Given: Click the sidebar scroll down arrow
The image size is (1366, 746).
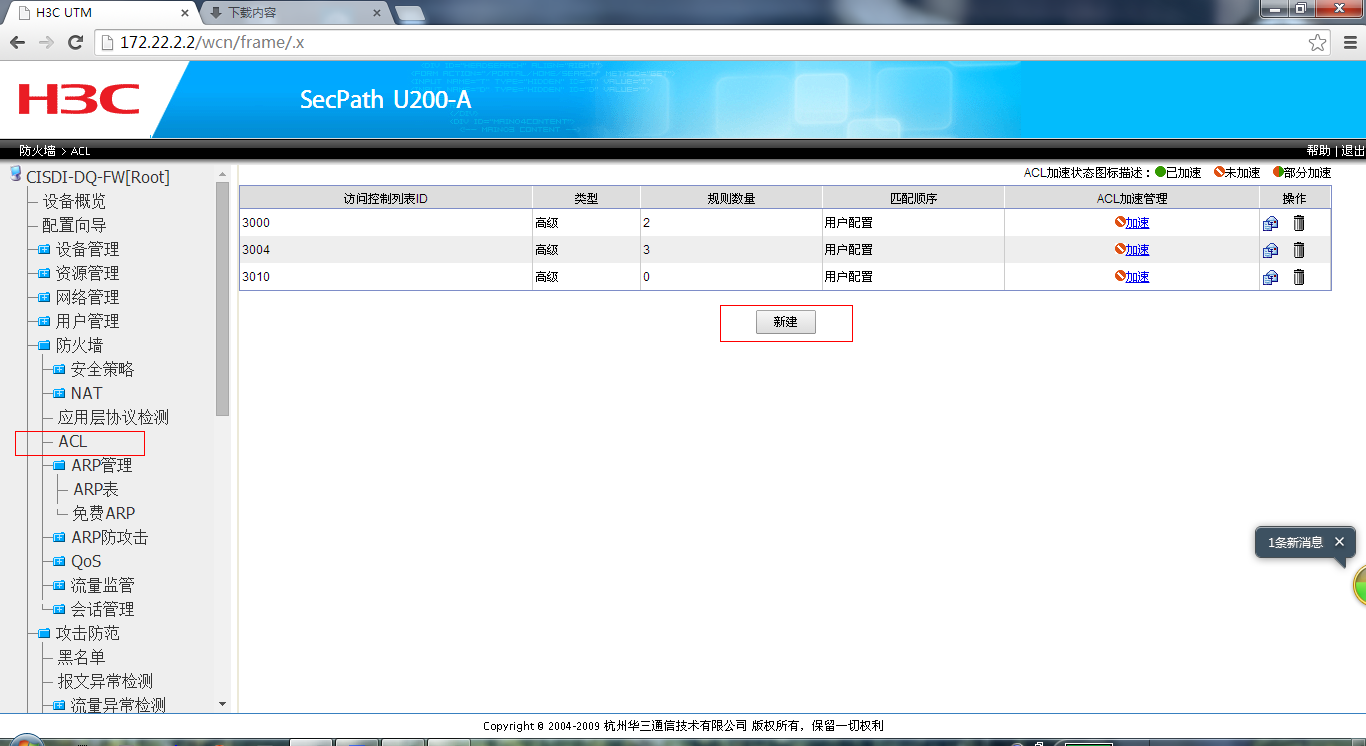Looking at the screenshot, I should 222,704.
